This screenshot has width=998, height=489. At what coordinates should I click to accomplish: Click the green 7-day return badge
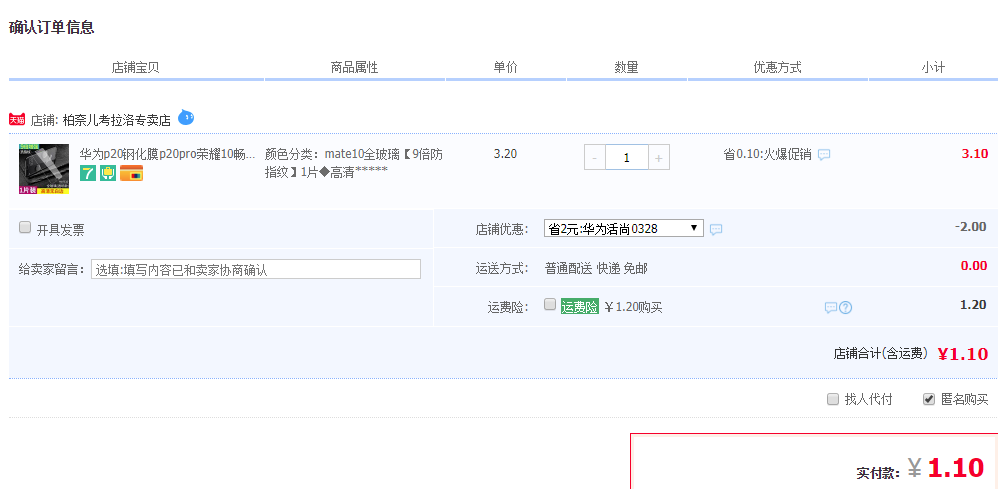(x=88, y=173)
